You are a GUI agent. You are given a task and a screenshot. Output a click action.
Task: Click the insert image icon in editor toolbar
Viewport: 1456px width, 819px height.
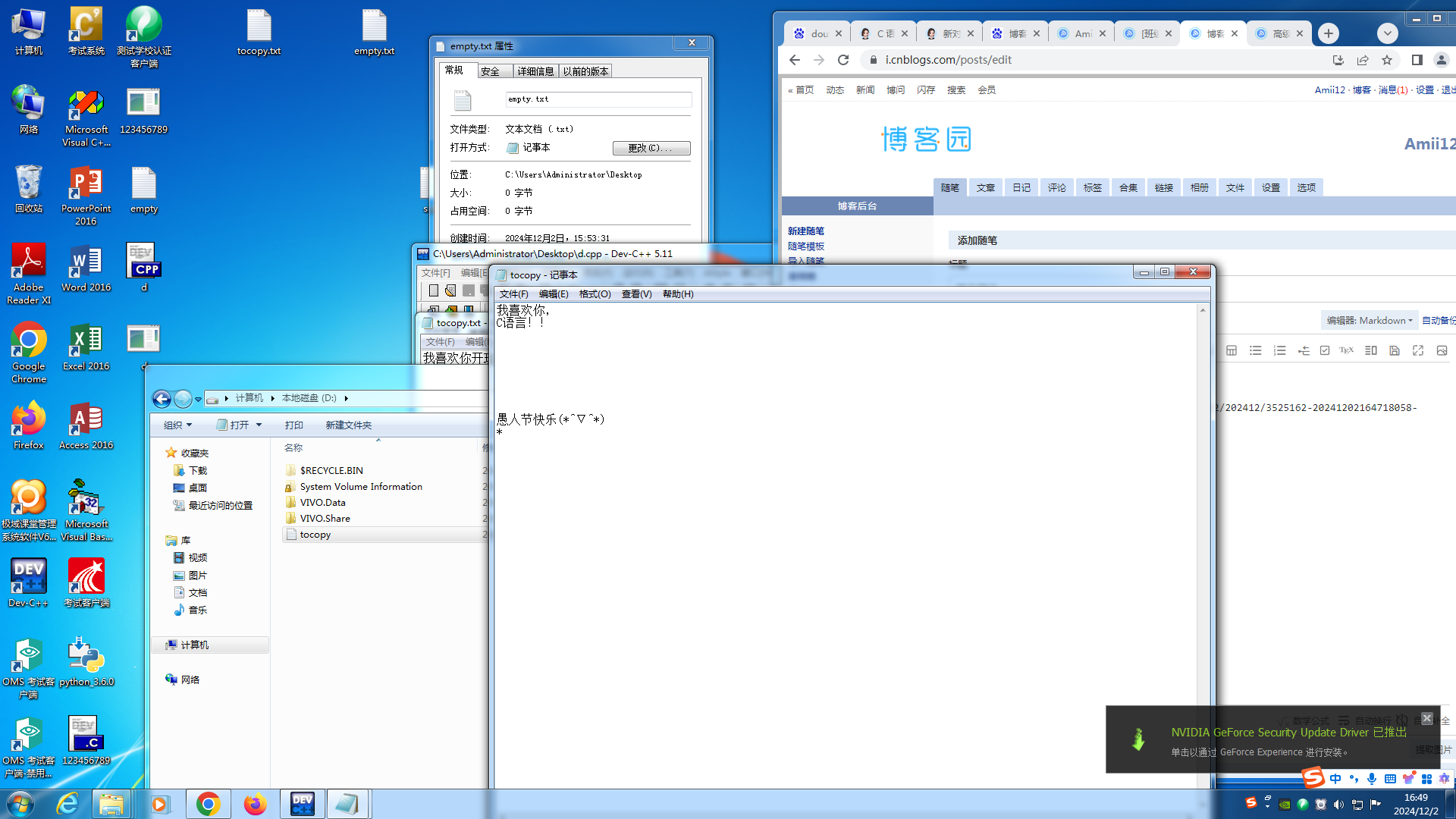(x=1442, y=350)
